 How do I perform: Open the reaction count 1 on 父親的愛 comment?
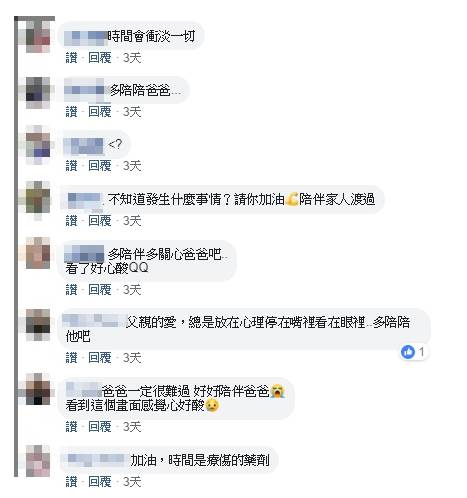[422, 352]
